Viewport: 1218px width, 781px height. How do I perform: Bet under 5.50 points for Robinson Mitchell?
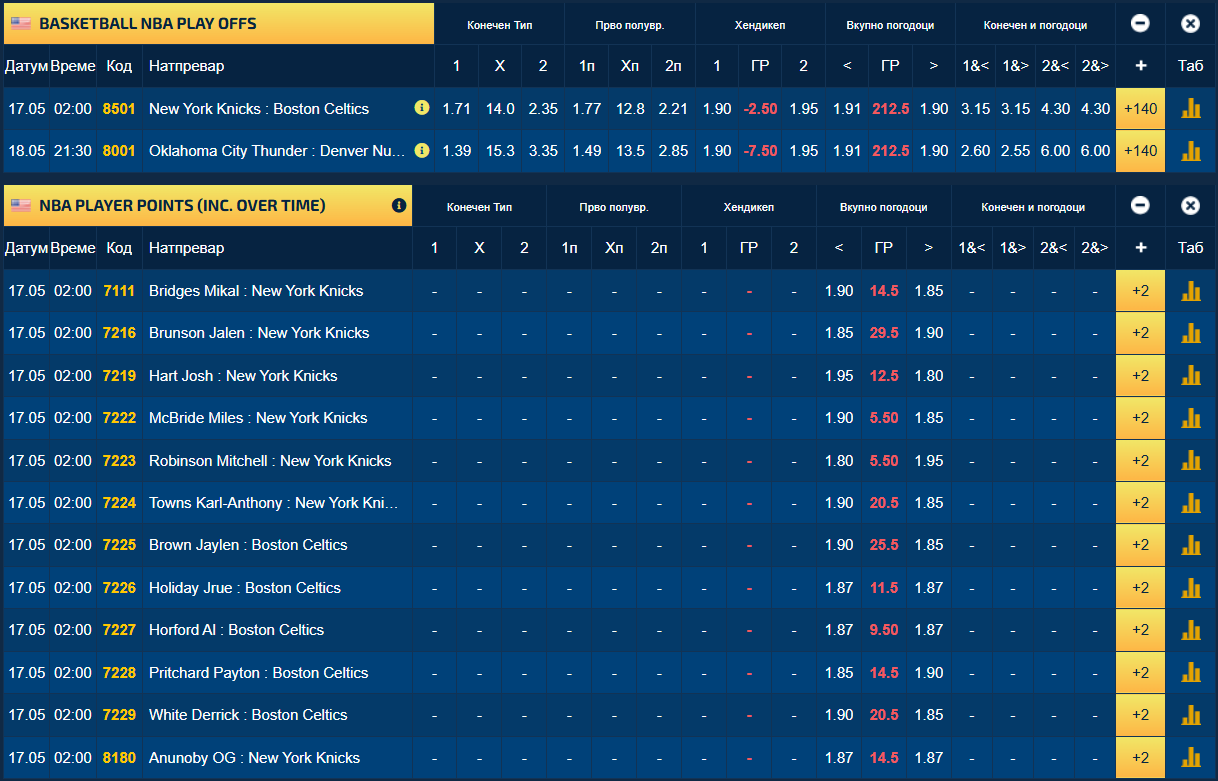839,461
